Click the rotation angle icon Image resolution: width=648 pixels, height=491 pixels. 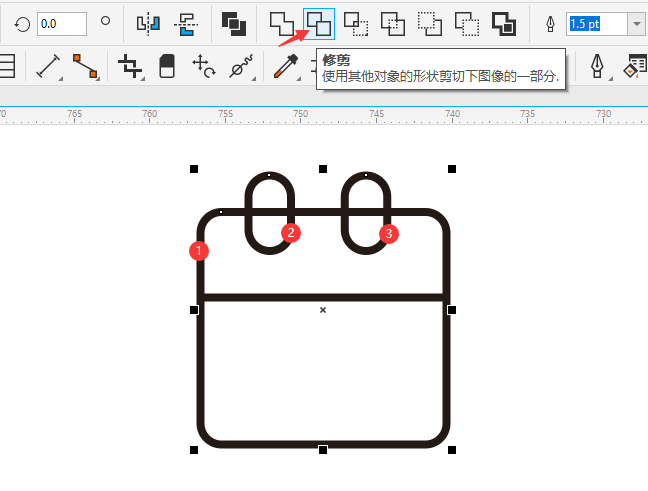tap(22, 24)
